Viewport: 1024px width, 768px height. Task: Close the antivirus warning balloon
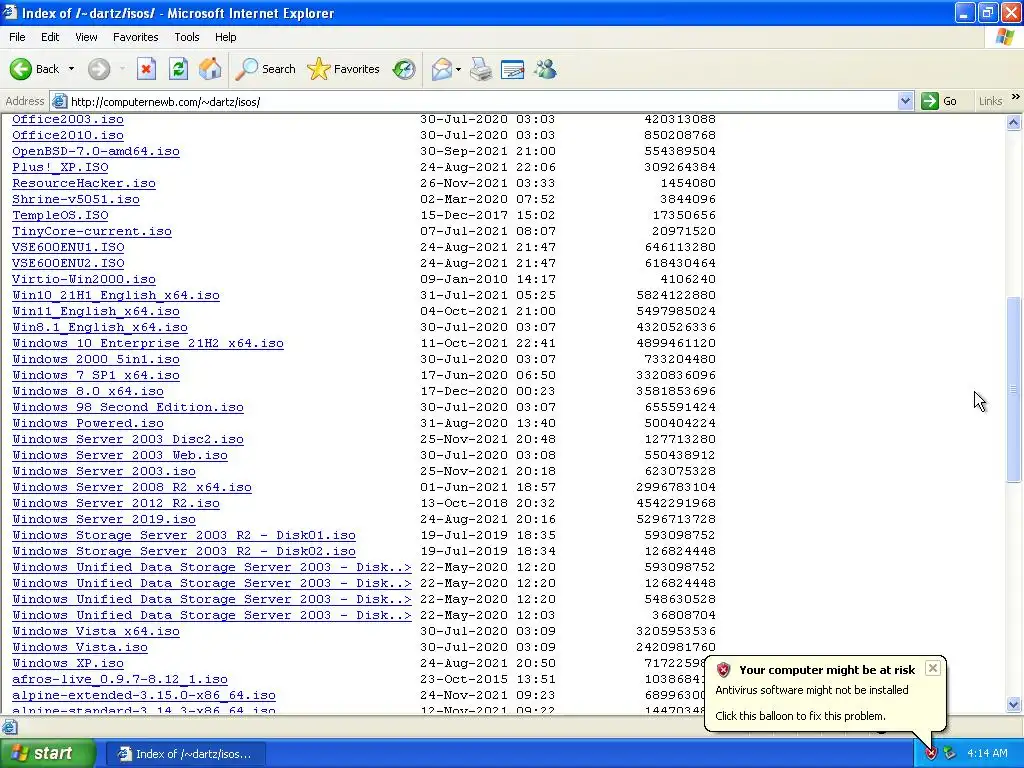click(x=933, y=668)
